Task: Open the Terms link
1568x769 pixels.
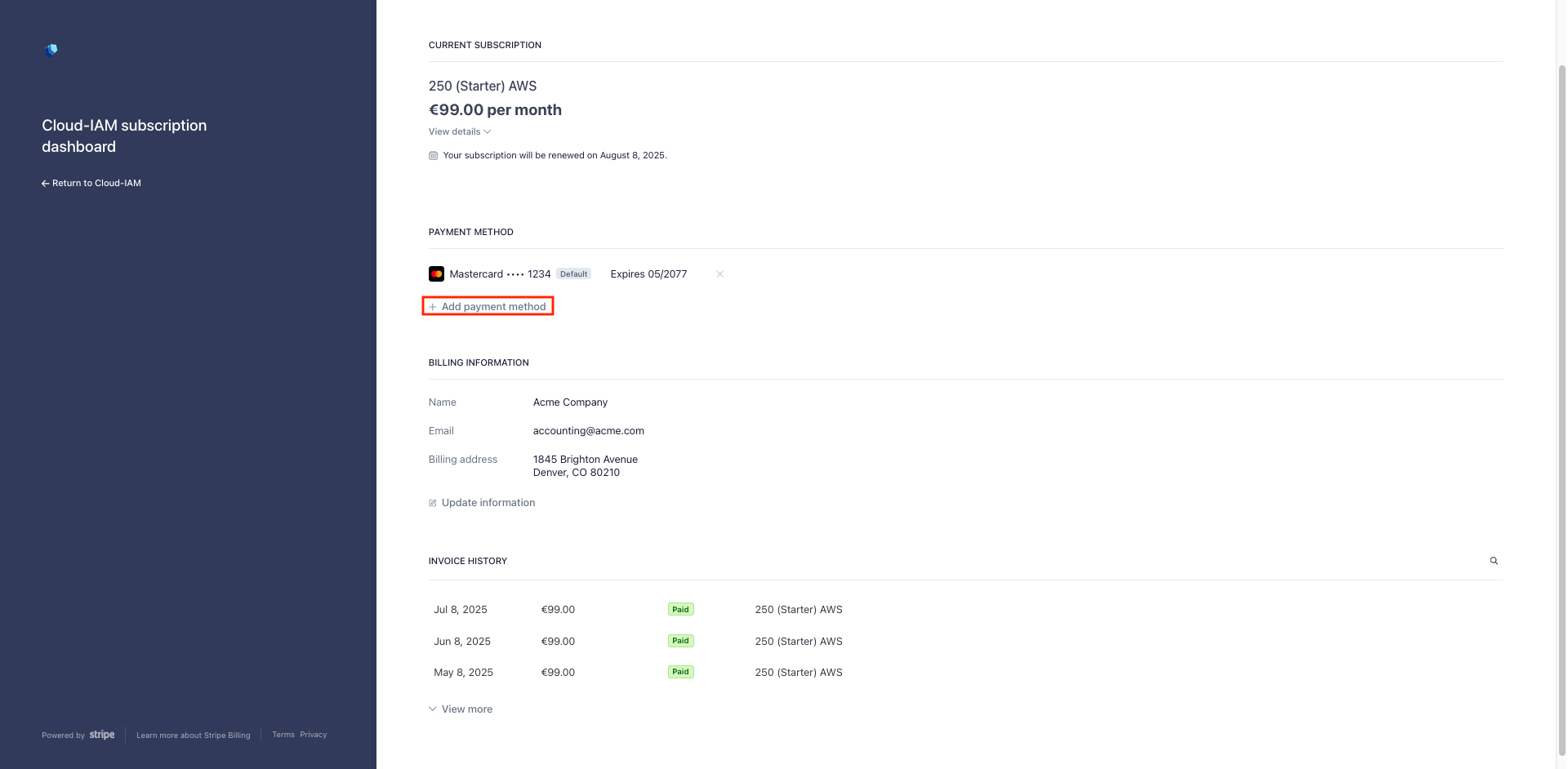Action: [283, 735]
